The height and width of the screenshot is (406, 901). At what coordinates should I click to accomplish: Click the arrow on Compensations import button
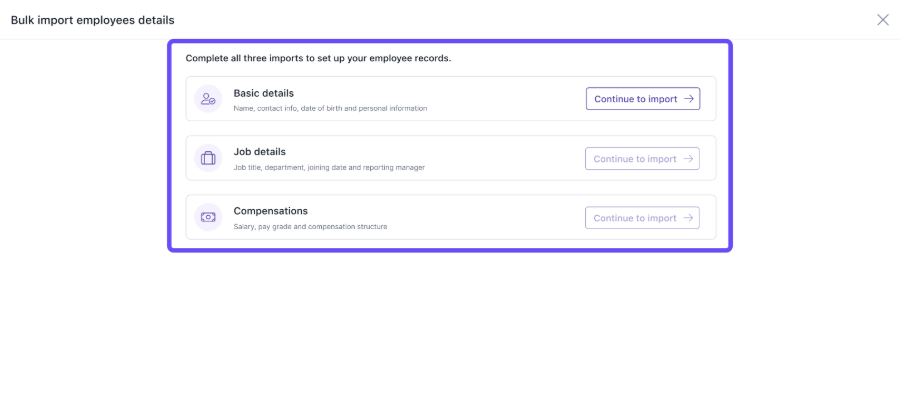688,218
